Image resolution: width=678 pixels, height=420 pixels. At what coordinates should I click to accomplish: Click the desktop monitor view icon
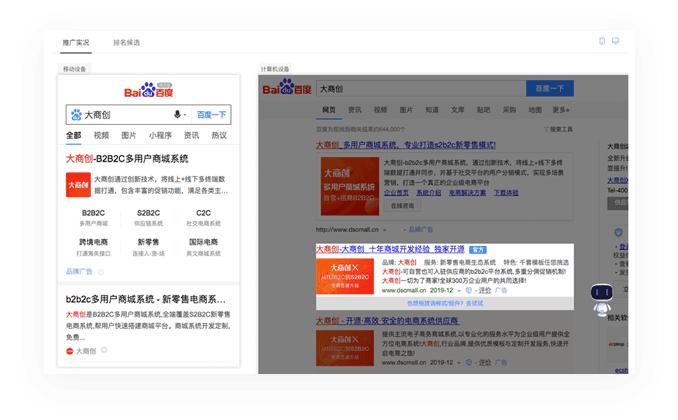click(615, 42)
